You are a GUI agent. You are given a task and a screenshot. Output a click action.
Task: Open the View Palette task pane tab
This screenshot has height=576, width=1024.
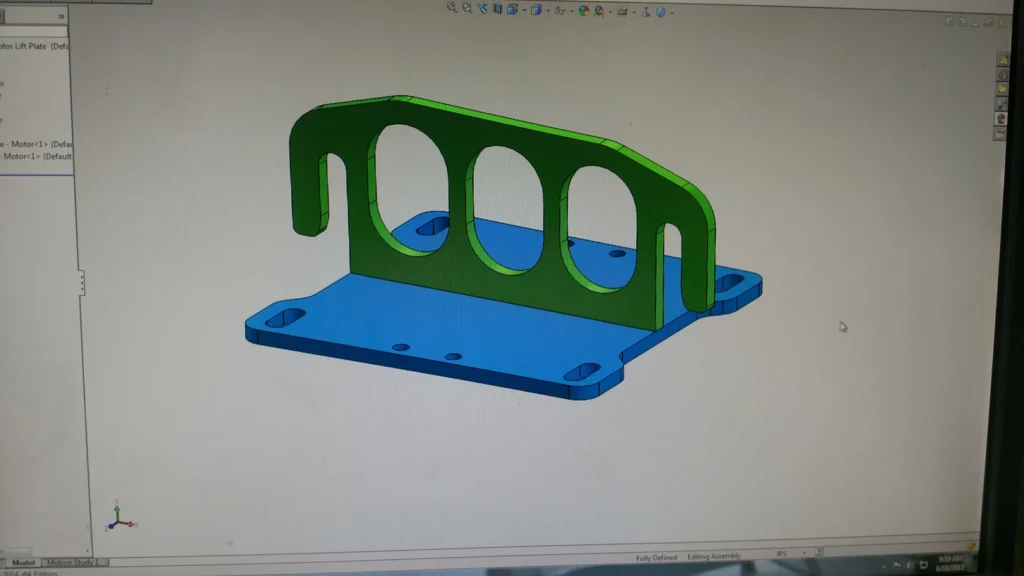click(x=1001, y=104)
